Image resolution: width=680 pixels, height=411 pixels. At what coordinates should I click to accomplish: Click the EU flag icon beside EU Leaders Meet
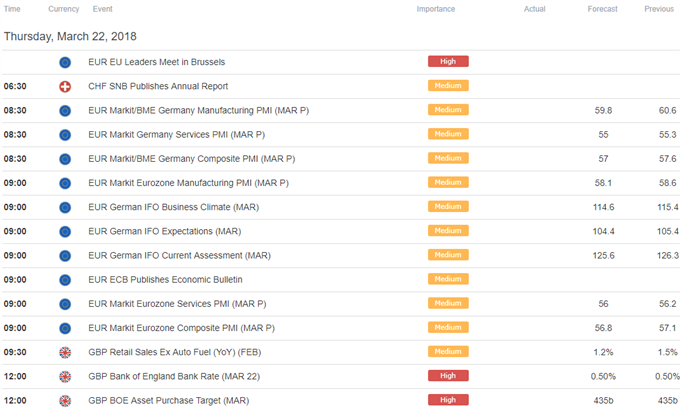[65, 62]
